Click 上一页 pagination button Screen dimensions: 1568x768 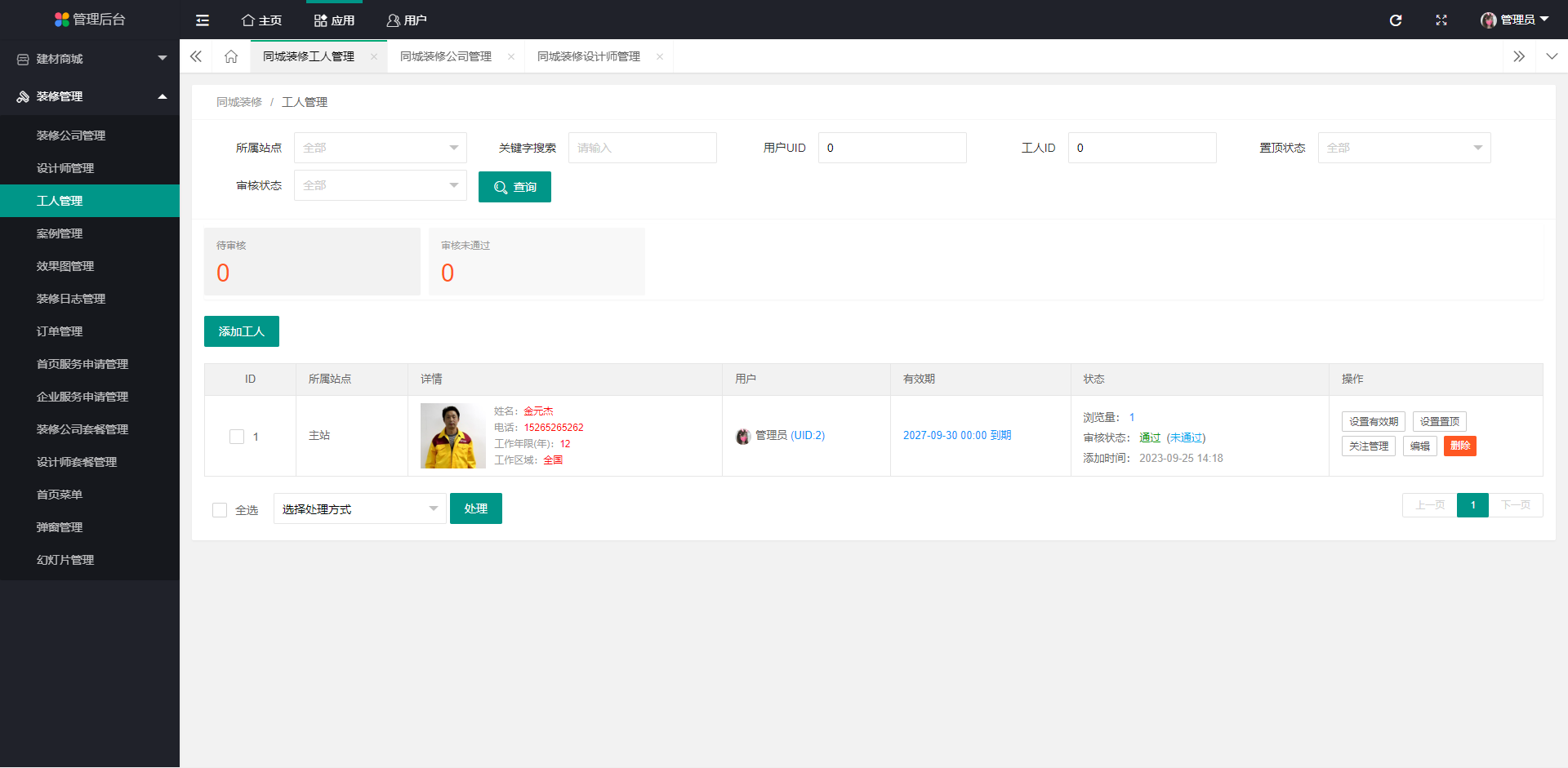coord(1430,505)
